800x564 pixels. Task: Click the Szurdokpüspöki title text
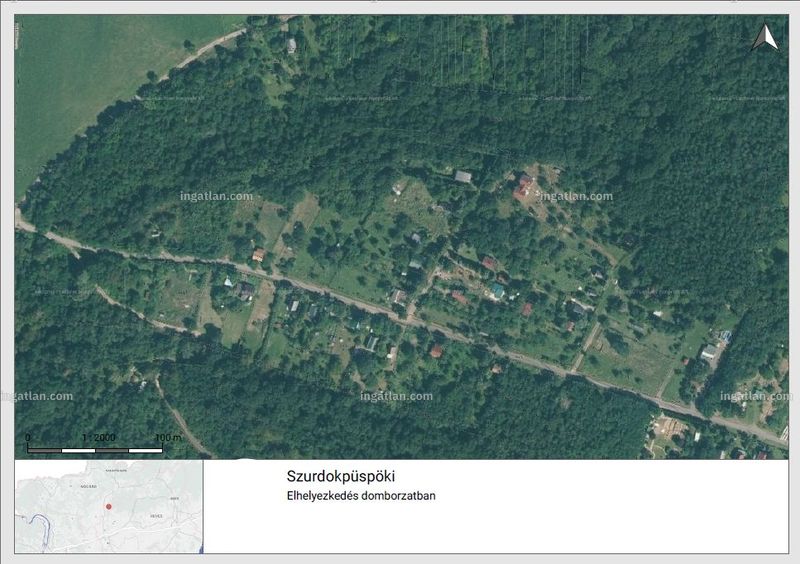(341, 476)
